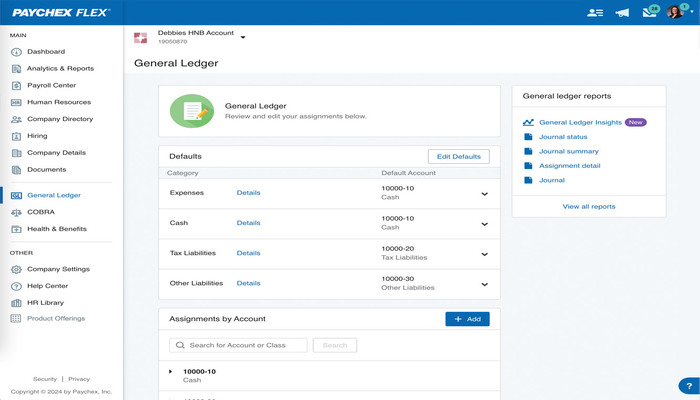
Task: Click the user contacts icon in header
Action: [x=595, y=13]
